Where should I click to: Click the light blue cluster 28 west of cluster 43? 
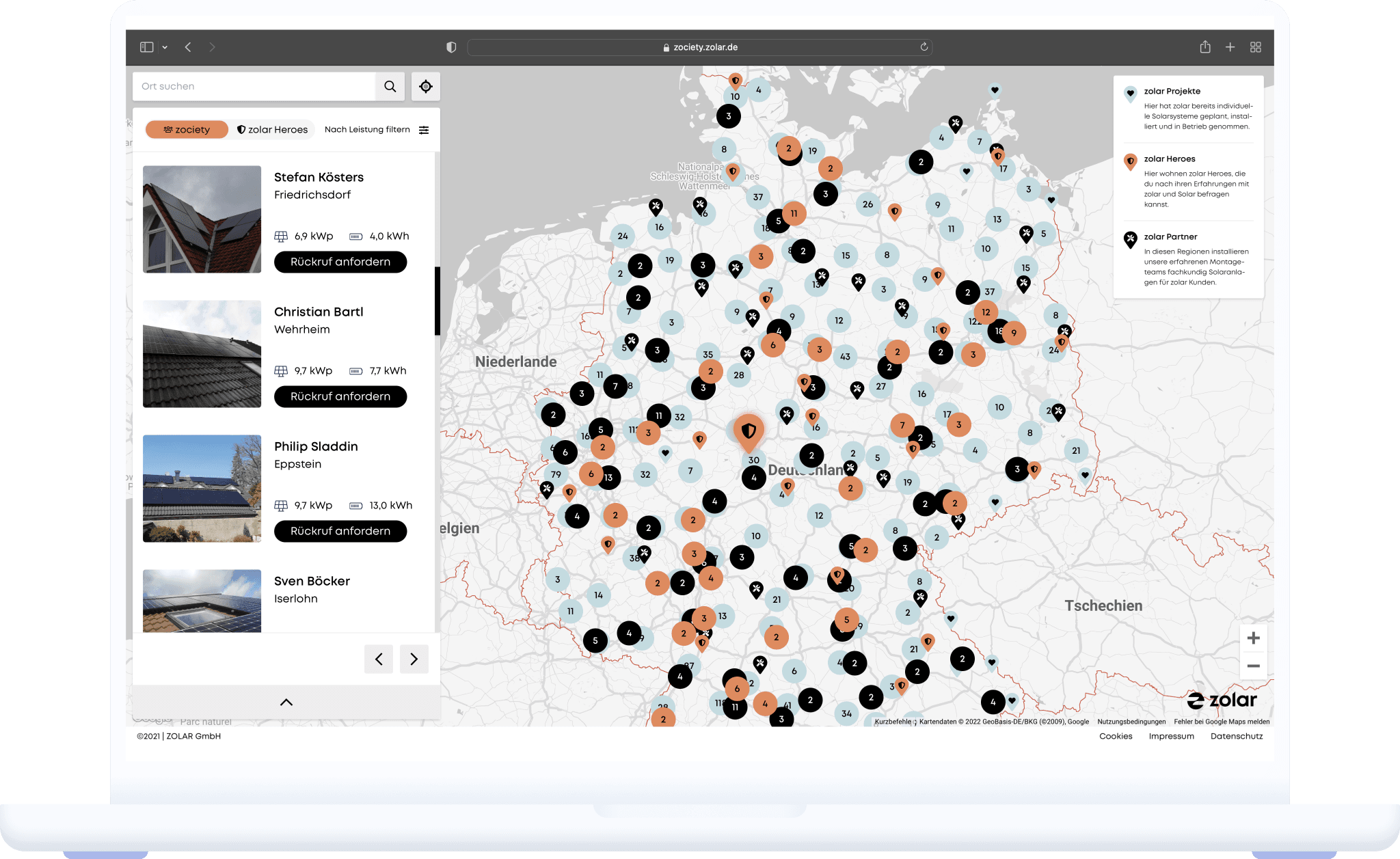(739, 375)
